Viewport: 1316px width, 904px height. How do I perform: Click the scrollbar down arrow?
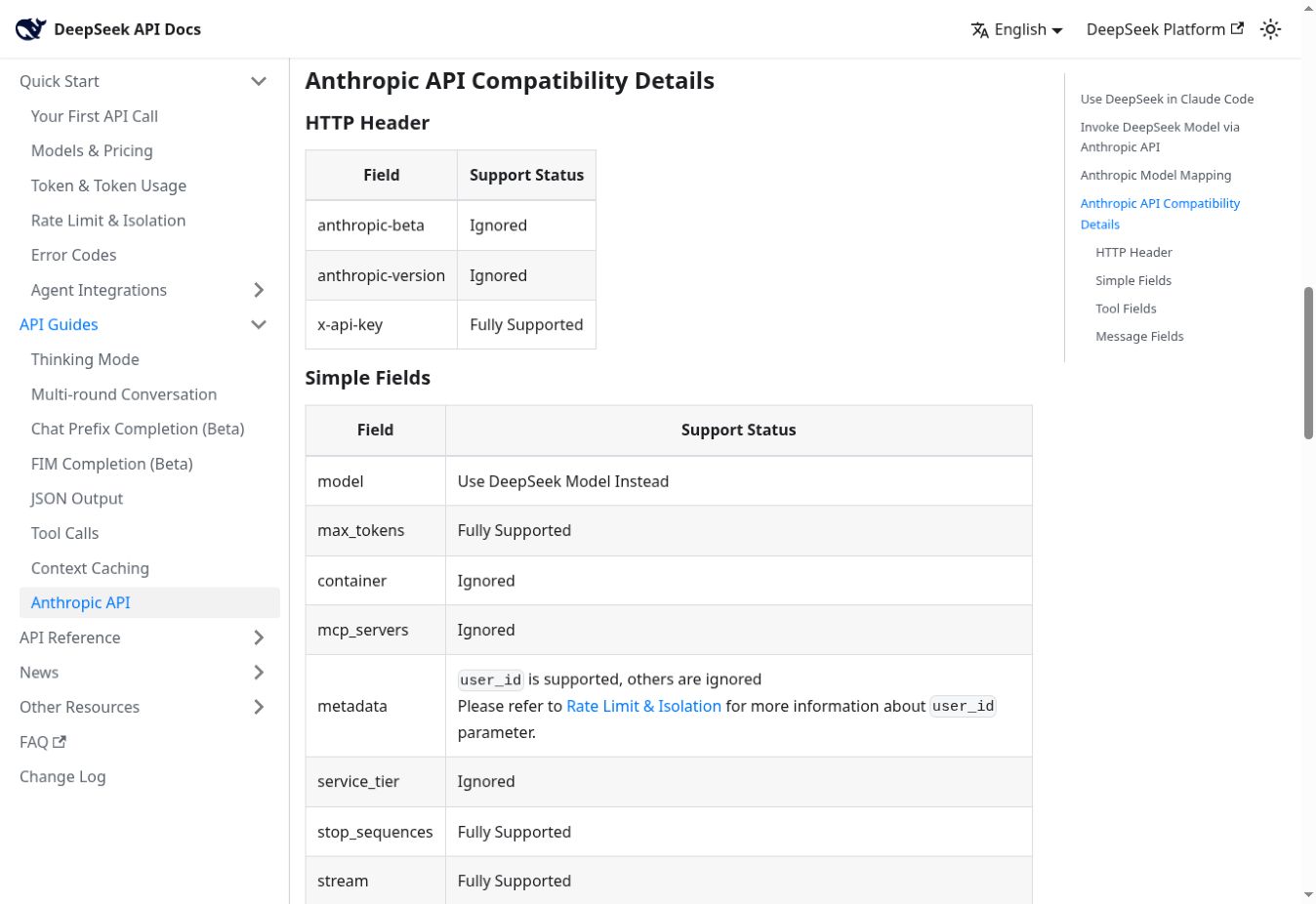click(x=1308, y=894)
